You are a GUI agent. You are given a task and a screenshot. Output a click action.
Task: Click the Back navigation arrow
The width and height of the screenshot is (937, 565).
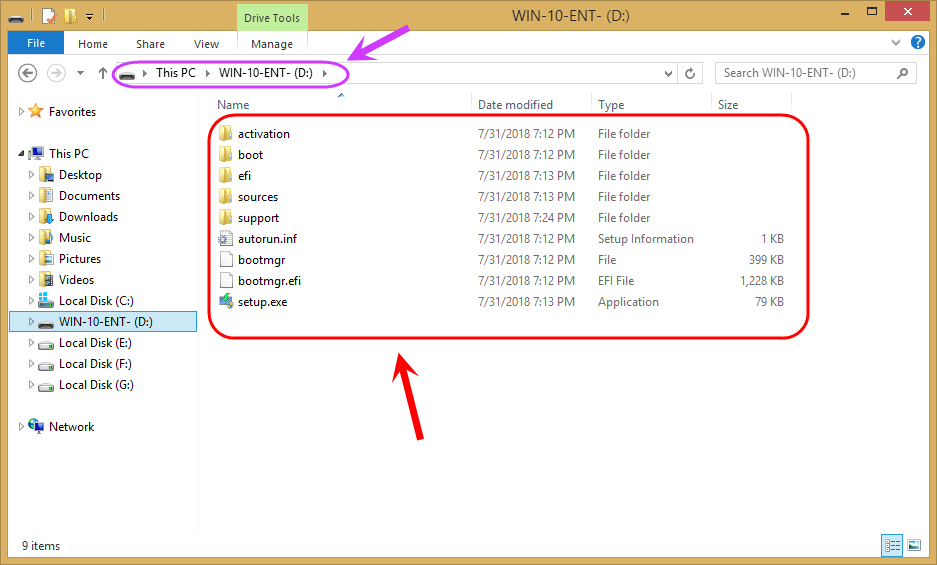(x=27, y=73)
